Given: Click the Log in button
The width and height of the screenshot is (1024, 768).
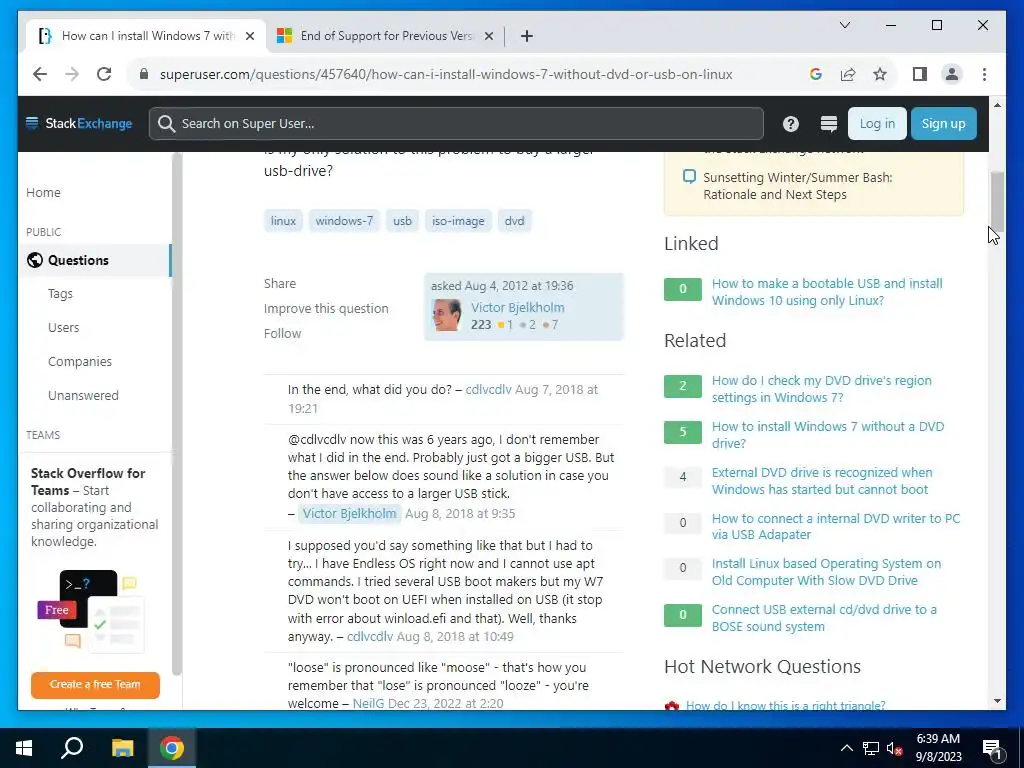Looking at the screenshot, I should click(x=877, y=123).
